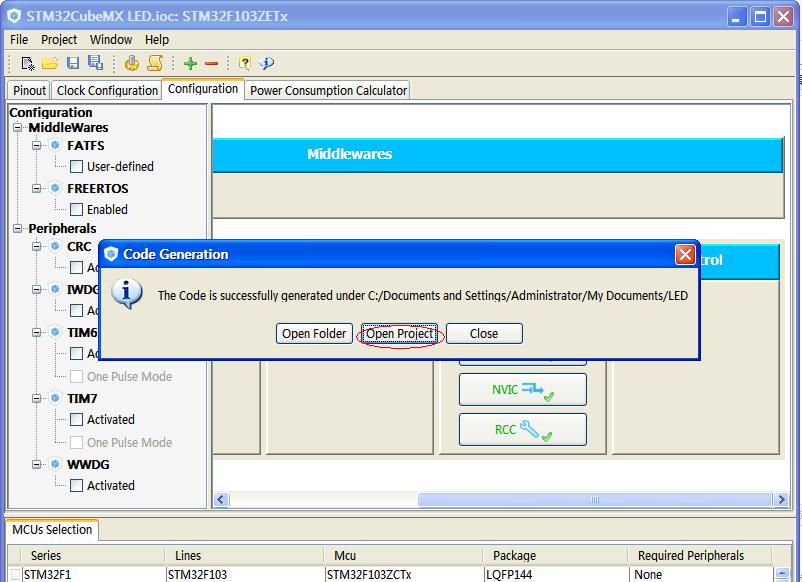Screen dimensions: 802x582
Task: Click the Save Project floppy icon
Action: (x=73, y=63)
